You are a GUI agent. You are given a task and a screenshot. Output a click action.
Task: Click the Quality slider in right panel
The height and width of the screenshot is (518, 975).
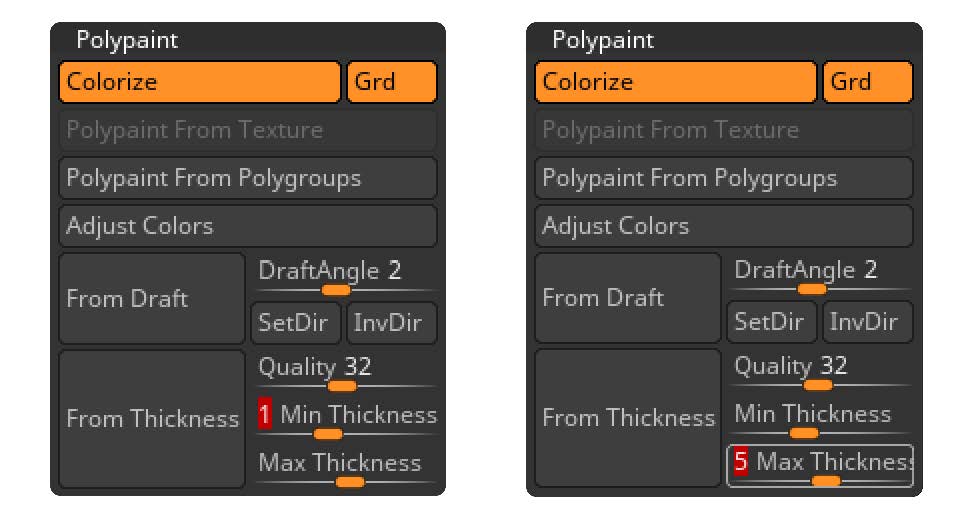[x=821, y=373]
